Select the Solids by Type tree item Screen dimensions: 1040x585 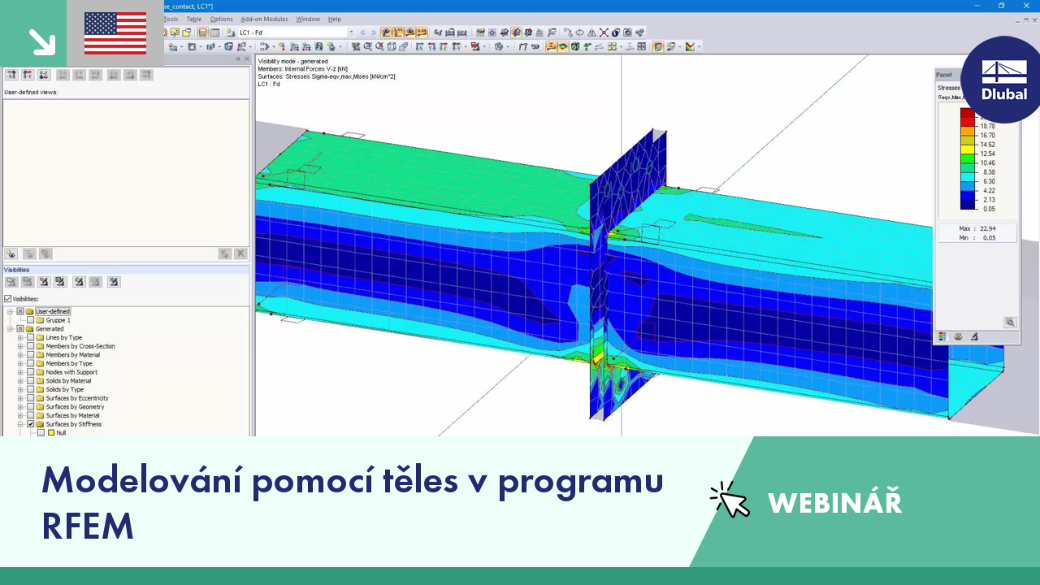64,389
